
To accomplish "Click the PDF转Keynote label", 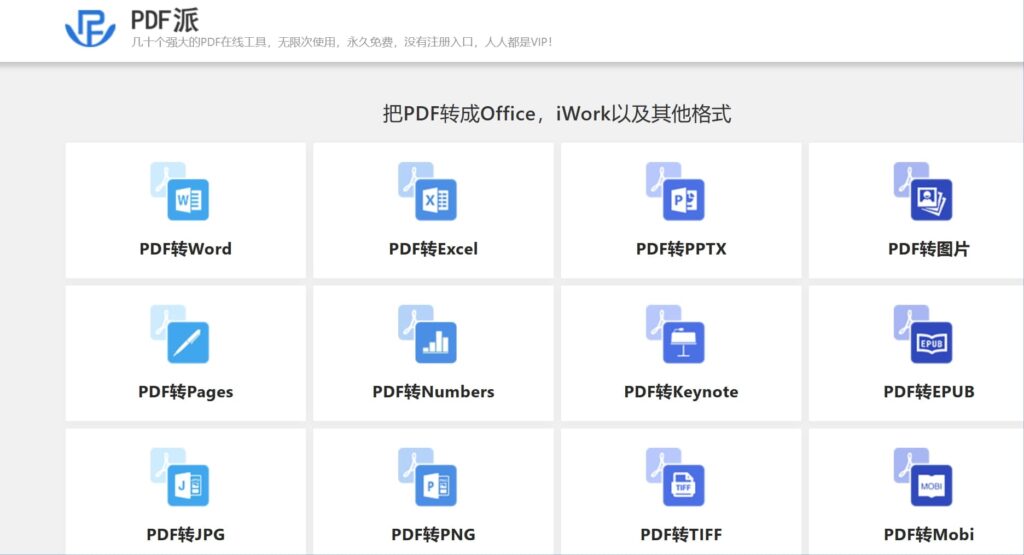I will (681, 392).
